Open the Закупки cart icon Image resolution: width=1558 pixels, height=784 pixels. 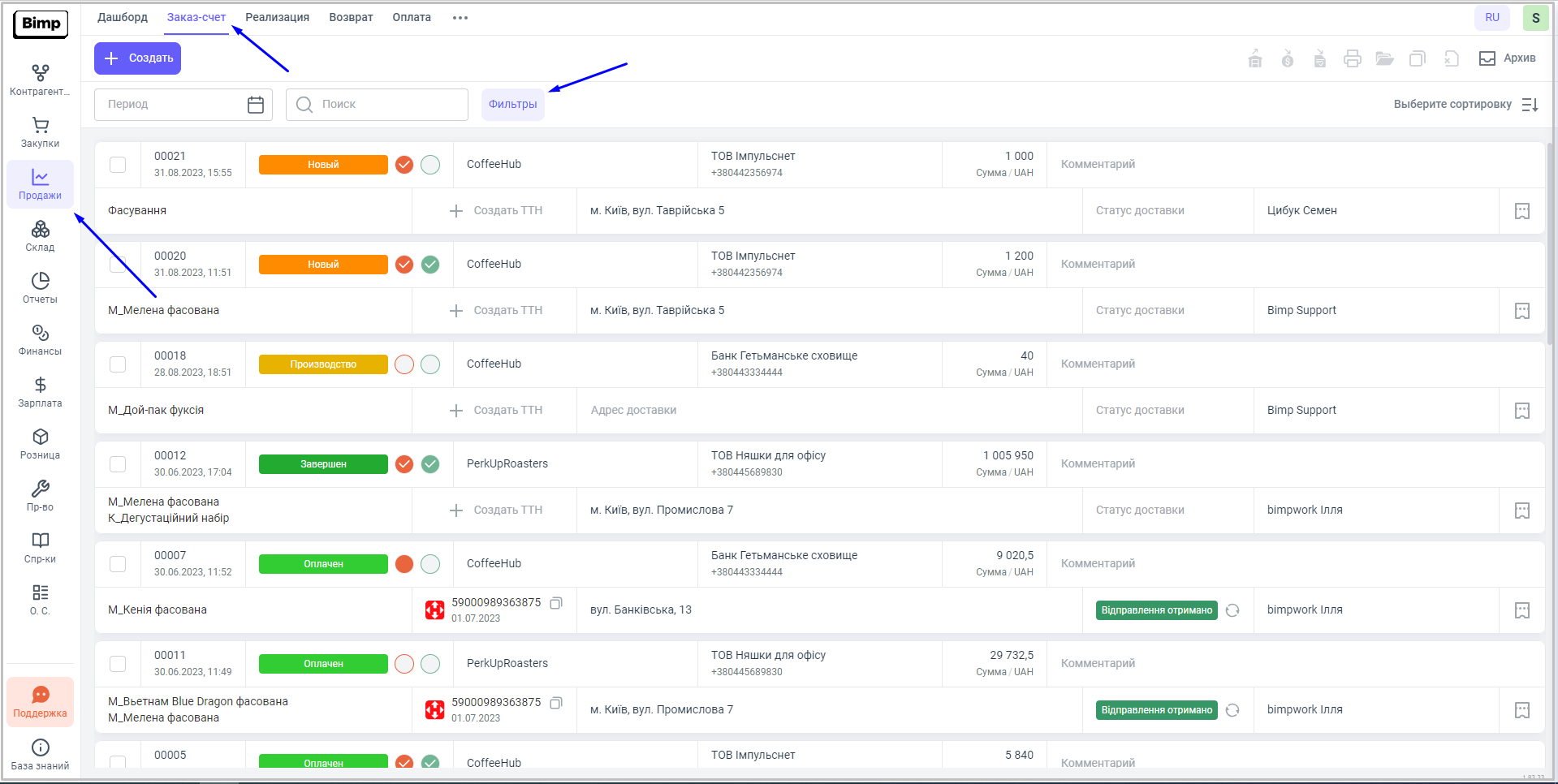(x=40, y=132)
